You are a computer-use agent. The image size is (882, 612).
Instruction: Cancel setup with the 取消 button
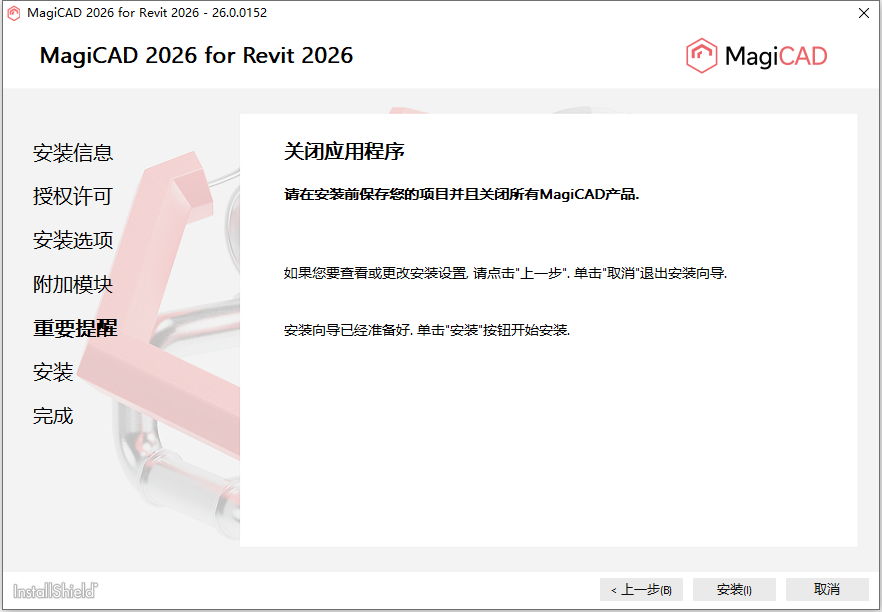pyautogui.click(x=827, y=590)
